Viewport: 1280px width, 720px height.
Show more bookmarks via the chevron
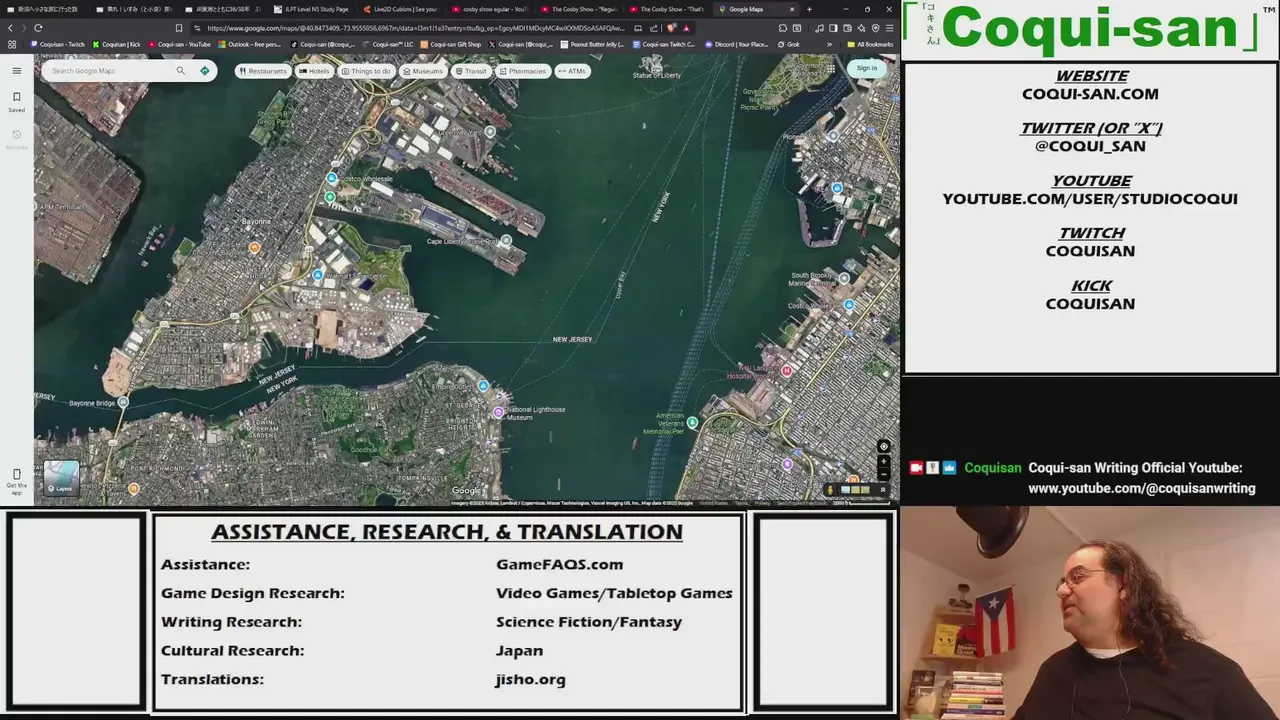coord(828,44)
